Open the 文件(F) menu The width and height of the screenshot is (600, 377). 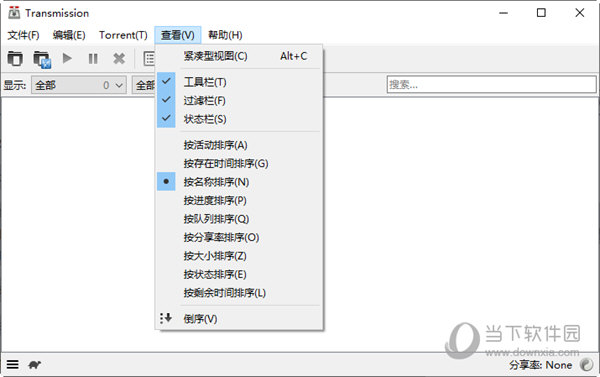(x=23, y=35)
